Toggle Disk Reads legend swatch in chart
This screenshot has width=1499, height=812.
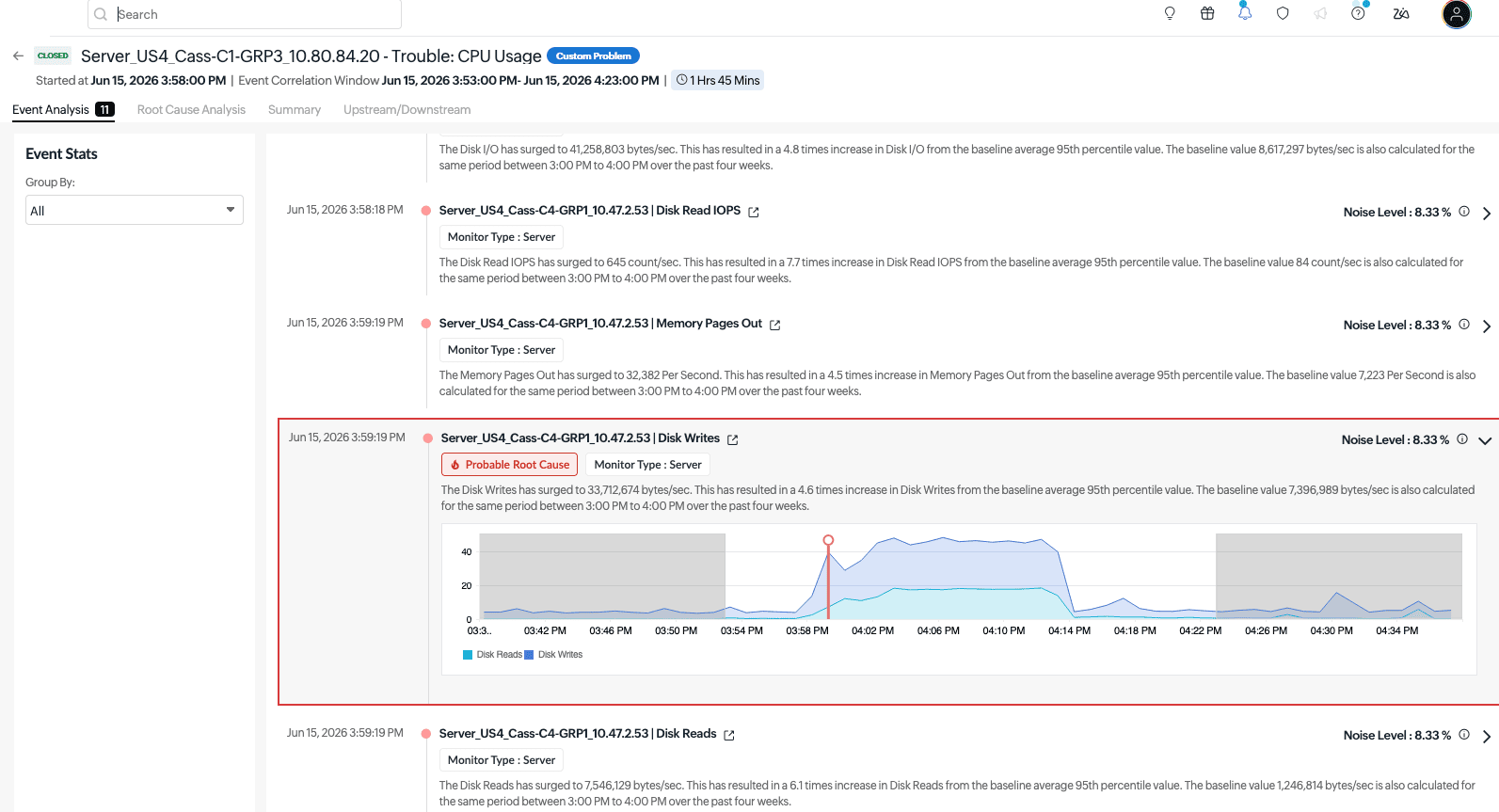[x=468, y=655]
